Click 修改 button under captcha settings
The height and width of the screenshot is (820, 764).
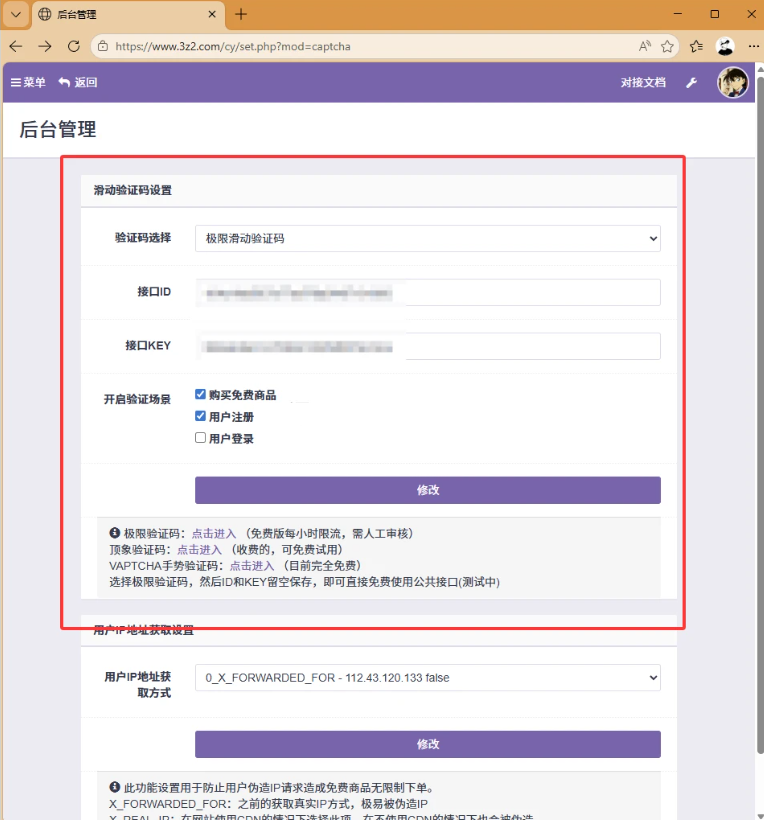[428, 490]
